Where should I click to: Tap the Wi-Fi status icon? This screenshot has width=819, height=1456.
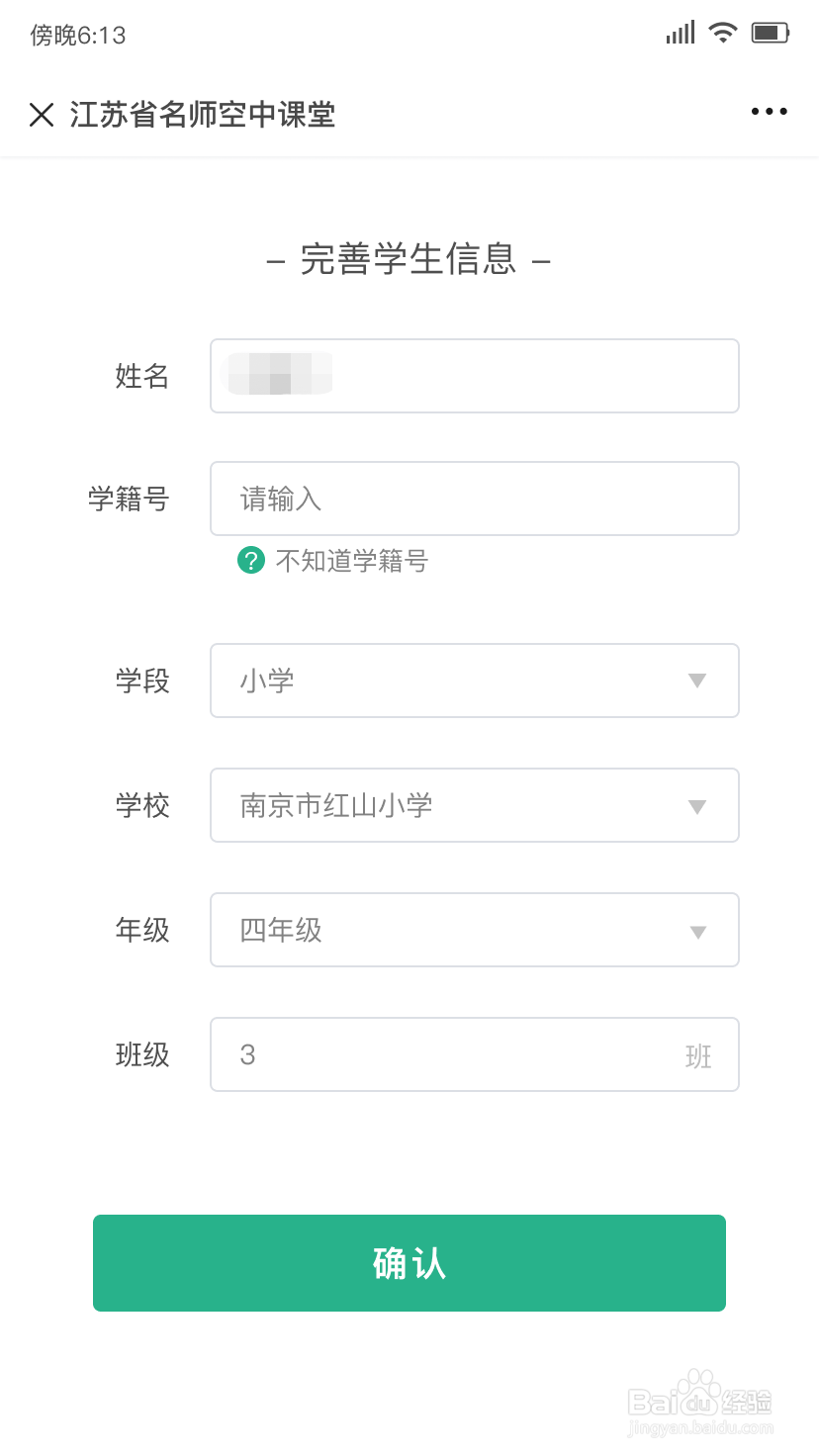(x=724, y=33)
